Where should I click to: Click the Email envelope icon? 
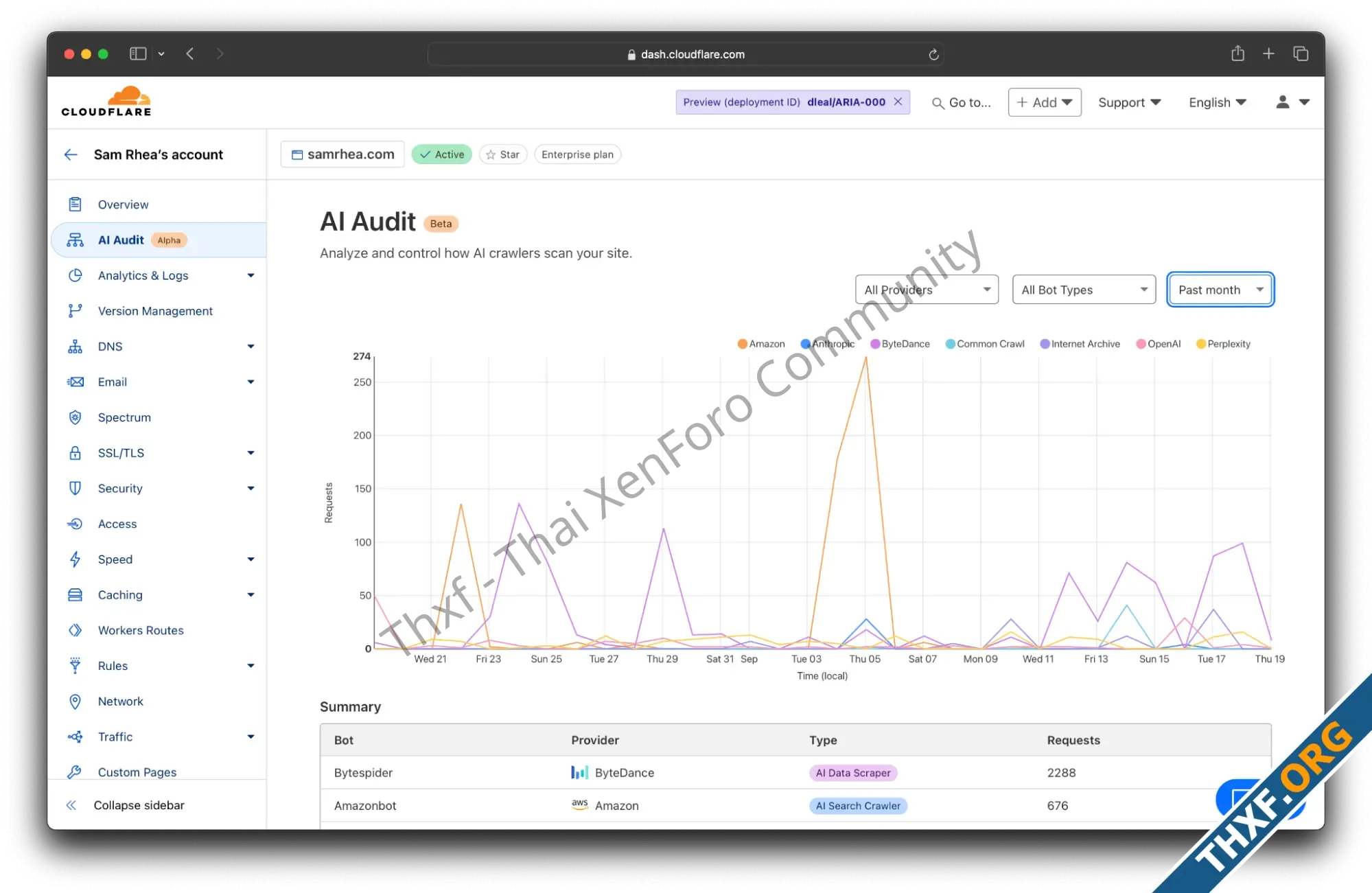tap(75, 382)
